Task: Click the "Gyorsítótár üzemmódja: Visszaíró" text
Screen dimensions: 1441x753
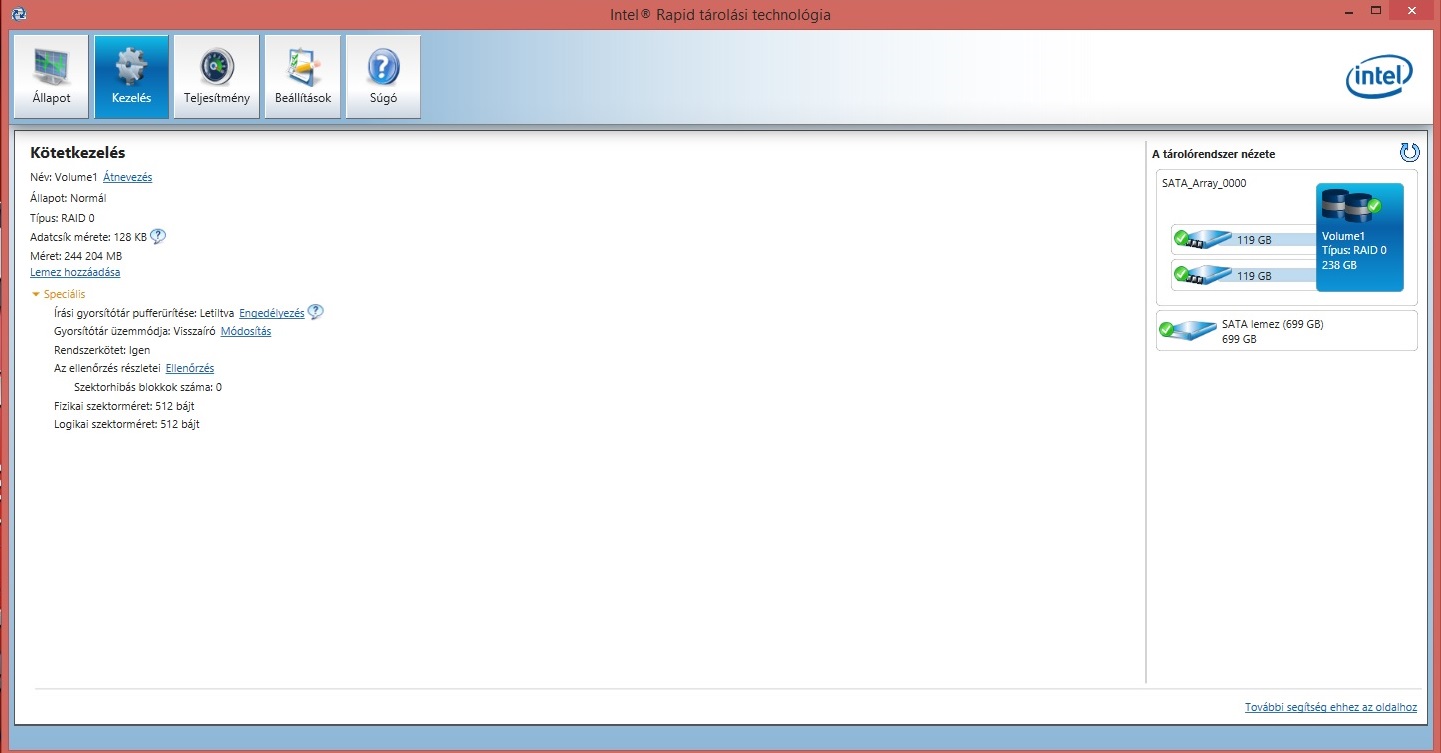Action: point(134,331)
